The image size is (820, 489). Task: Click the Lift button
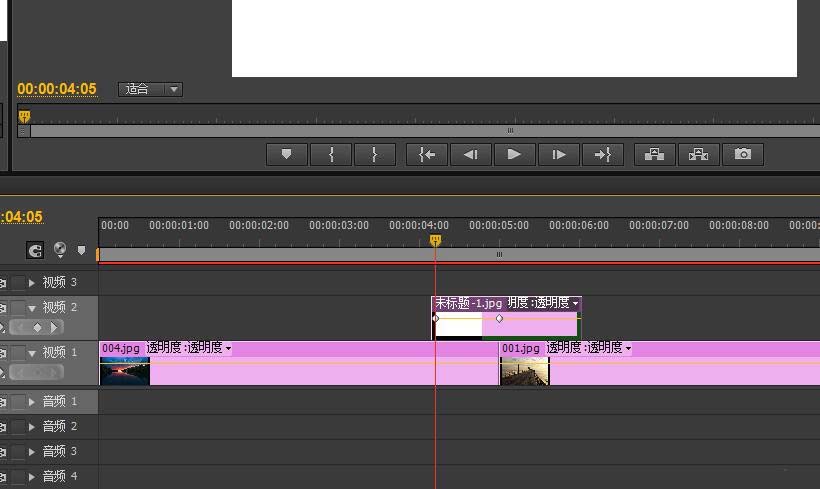(655, 154)
